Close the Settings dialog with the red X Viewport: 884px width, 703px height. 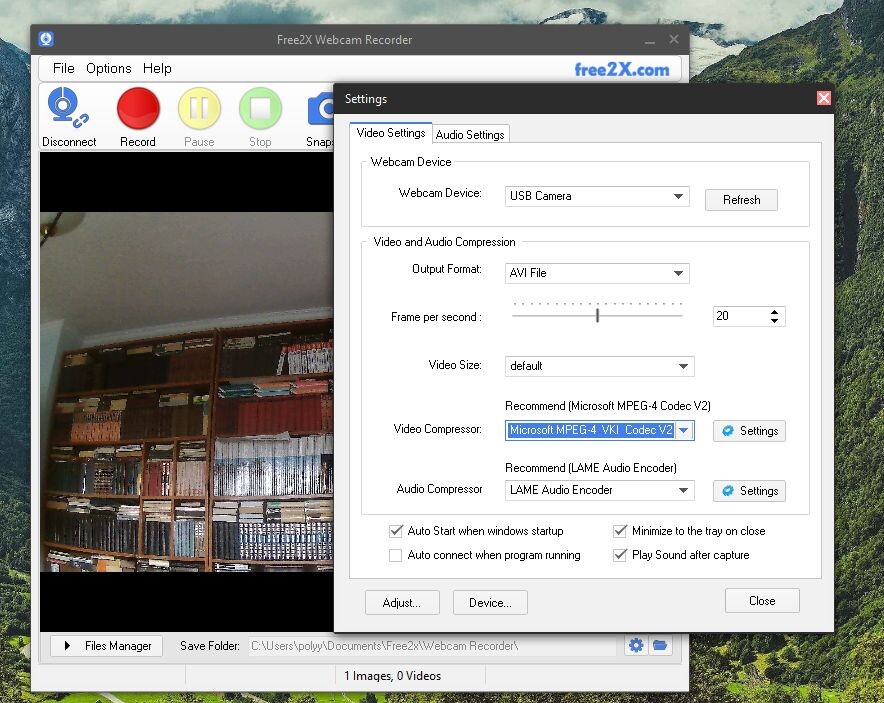[x=823, y=98]
